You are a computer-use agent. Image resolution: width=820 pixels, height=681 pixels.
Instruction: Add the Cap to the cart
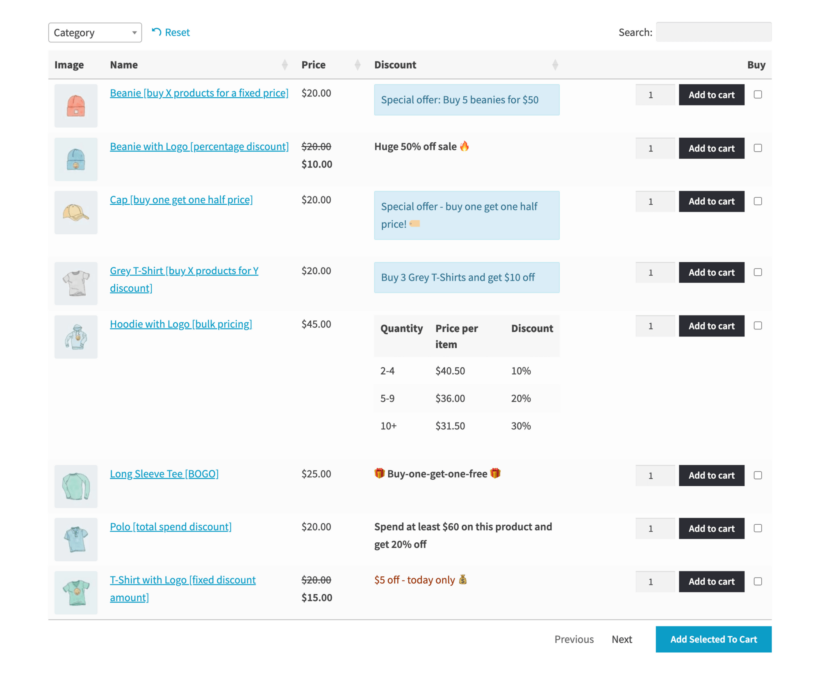711,201
